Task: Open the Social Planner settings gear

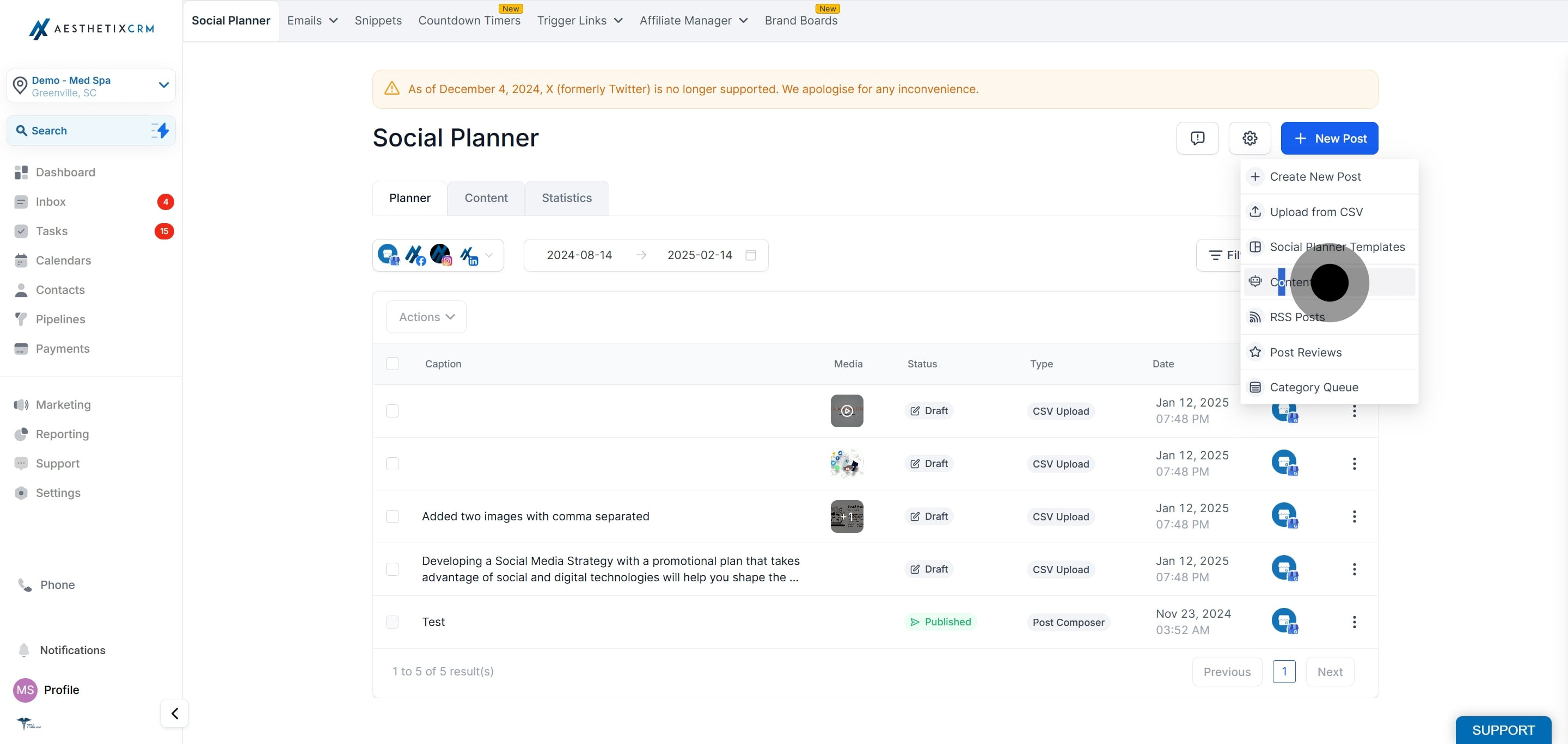Action: click(1249, 138)
